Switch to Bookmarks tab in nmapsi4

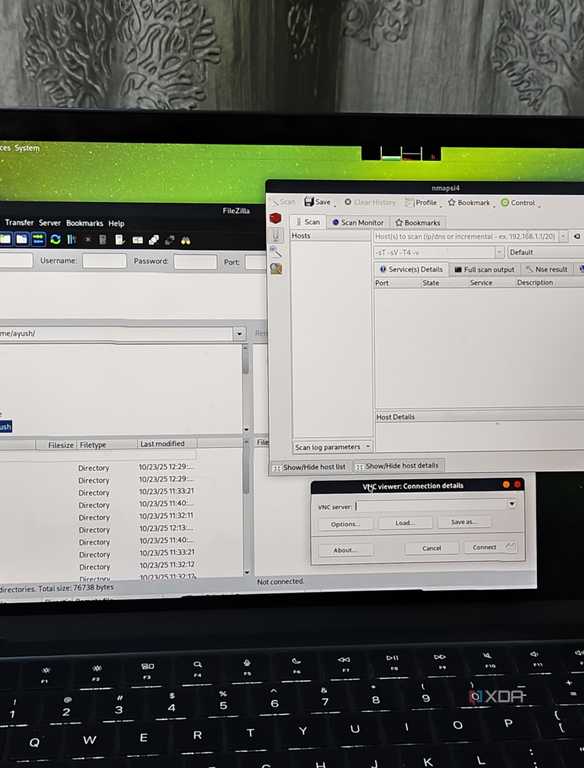click(417, 223)
